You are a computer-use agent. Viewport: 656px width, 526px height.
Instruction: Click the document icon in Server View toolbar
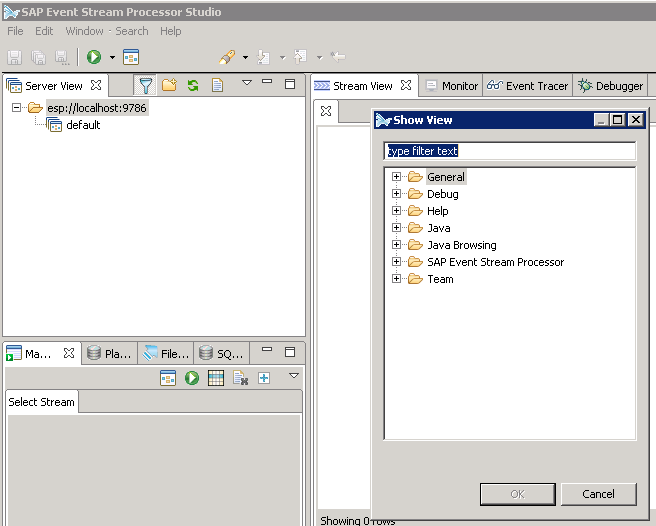pos(217,86)
